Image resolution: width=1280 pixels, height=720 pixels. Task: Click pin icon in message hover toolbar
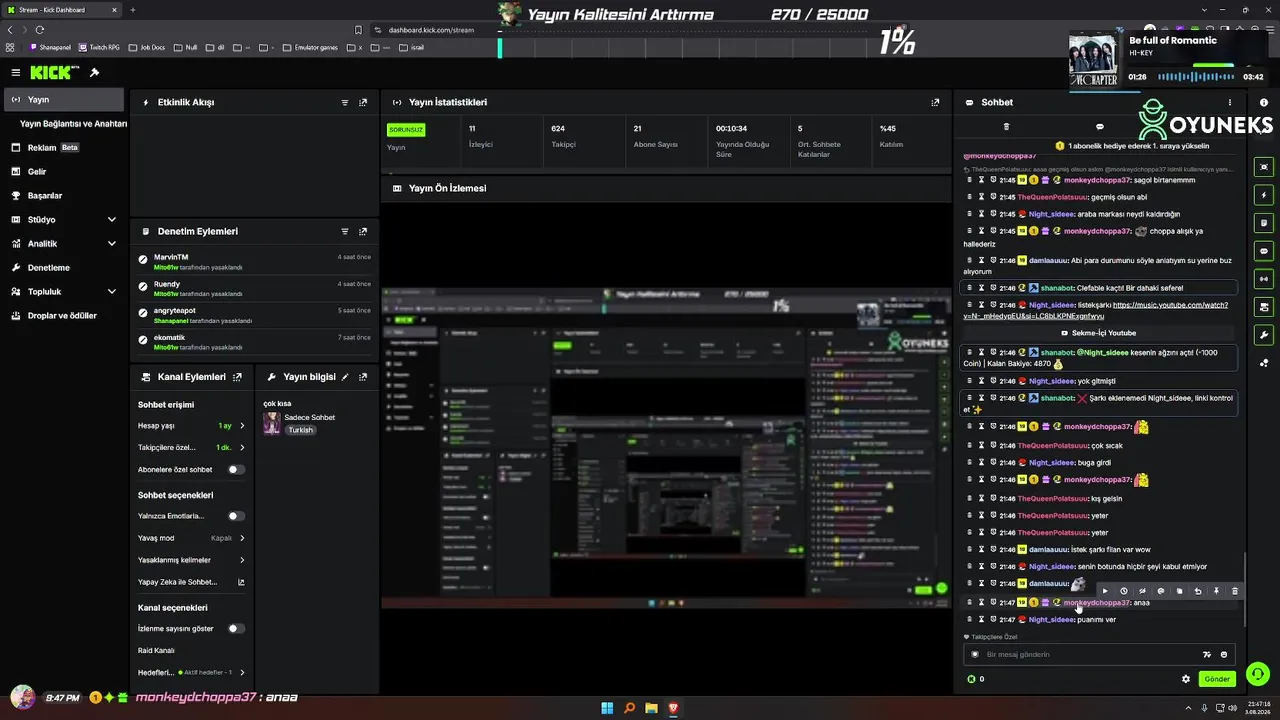point(1217,591)
